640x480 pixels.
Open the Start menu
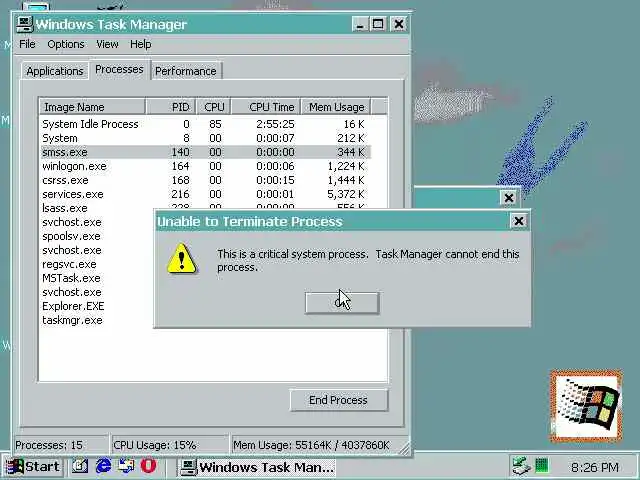33,467
